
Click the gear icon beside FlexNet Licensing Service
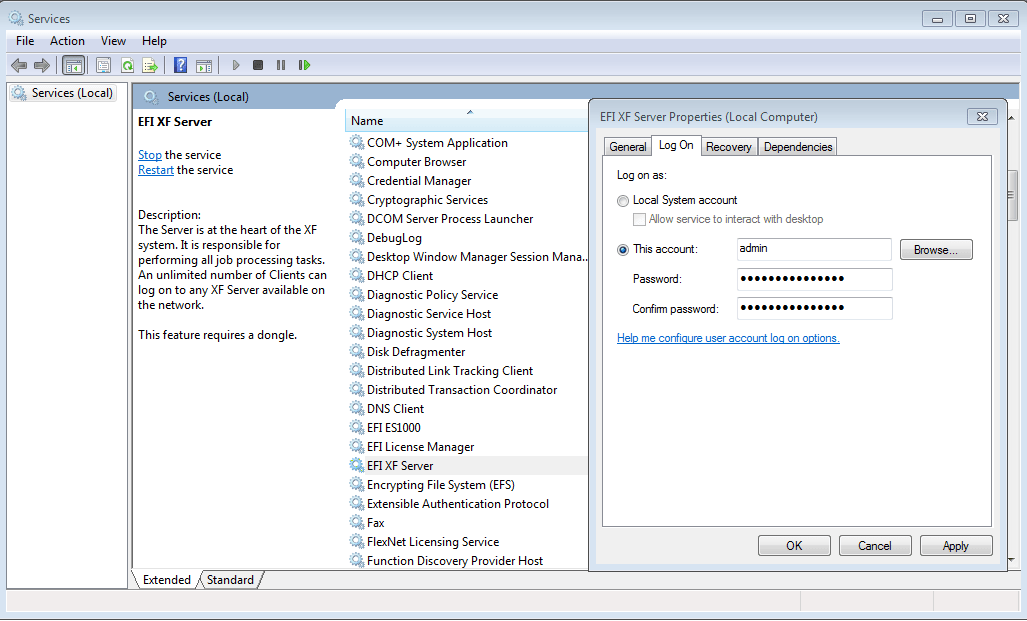pos(356,541)
